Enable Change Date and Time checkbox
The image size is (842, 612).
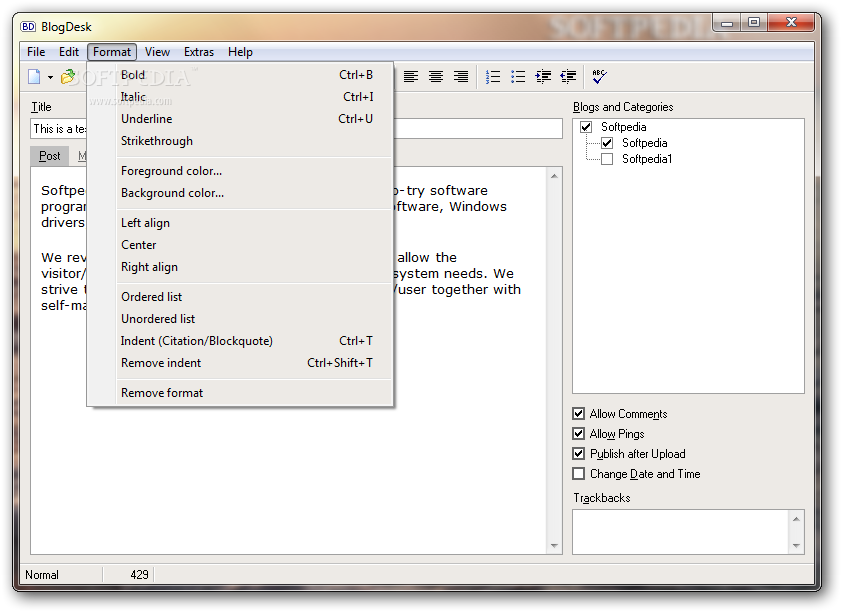578,473
